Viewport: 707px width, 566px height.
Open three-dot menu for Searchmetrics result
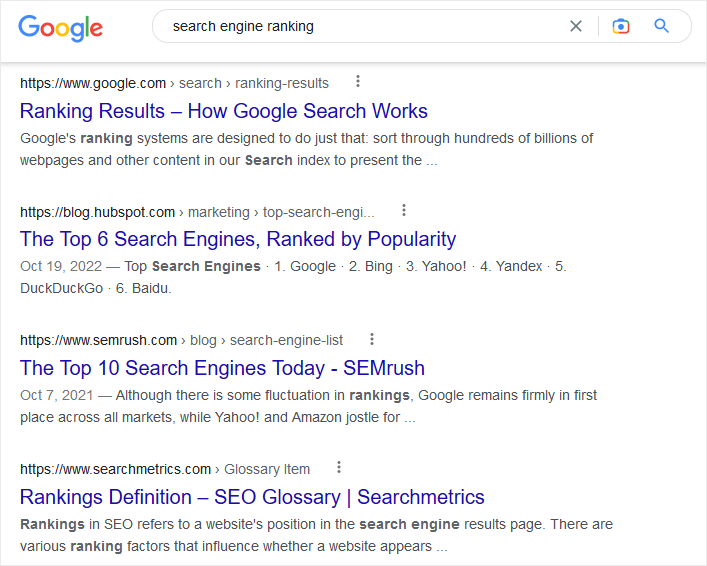339,468
